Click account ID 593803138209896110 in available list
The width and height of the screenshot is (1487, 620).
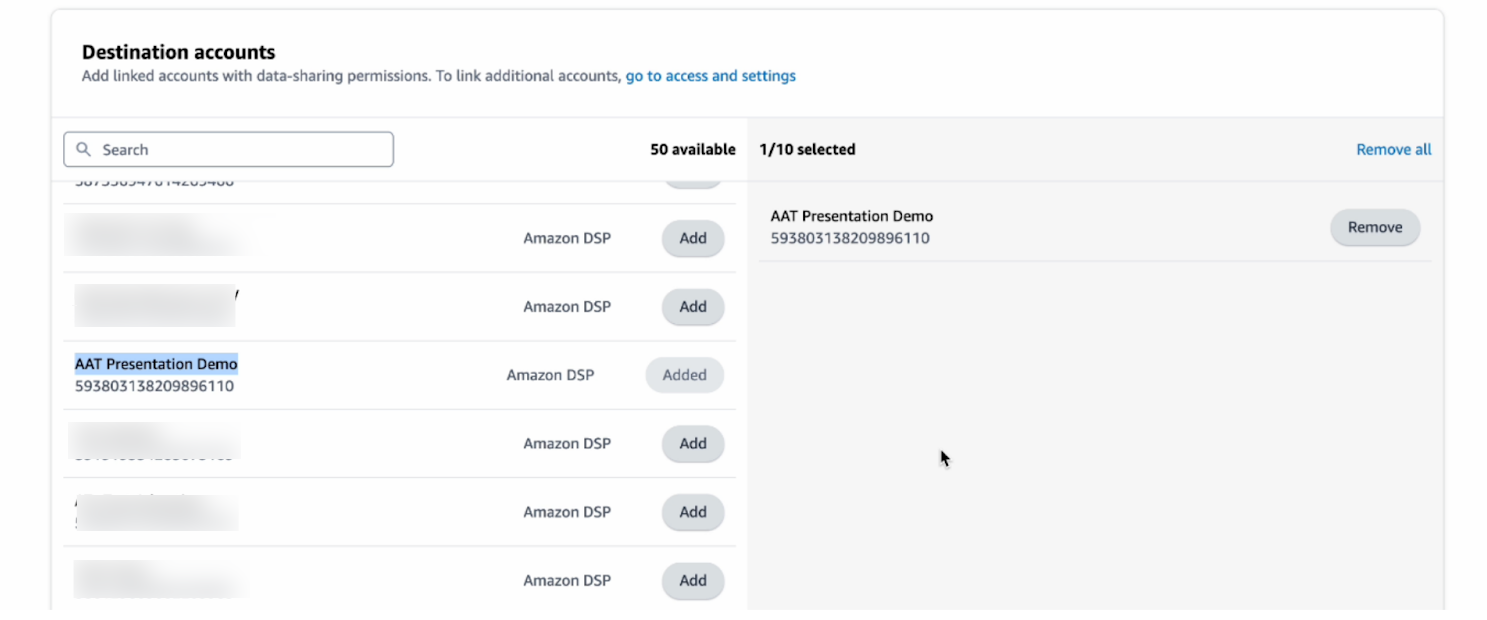154,386
